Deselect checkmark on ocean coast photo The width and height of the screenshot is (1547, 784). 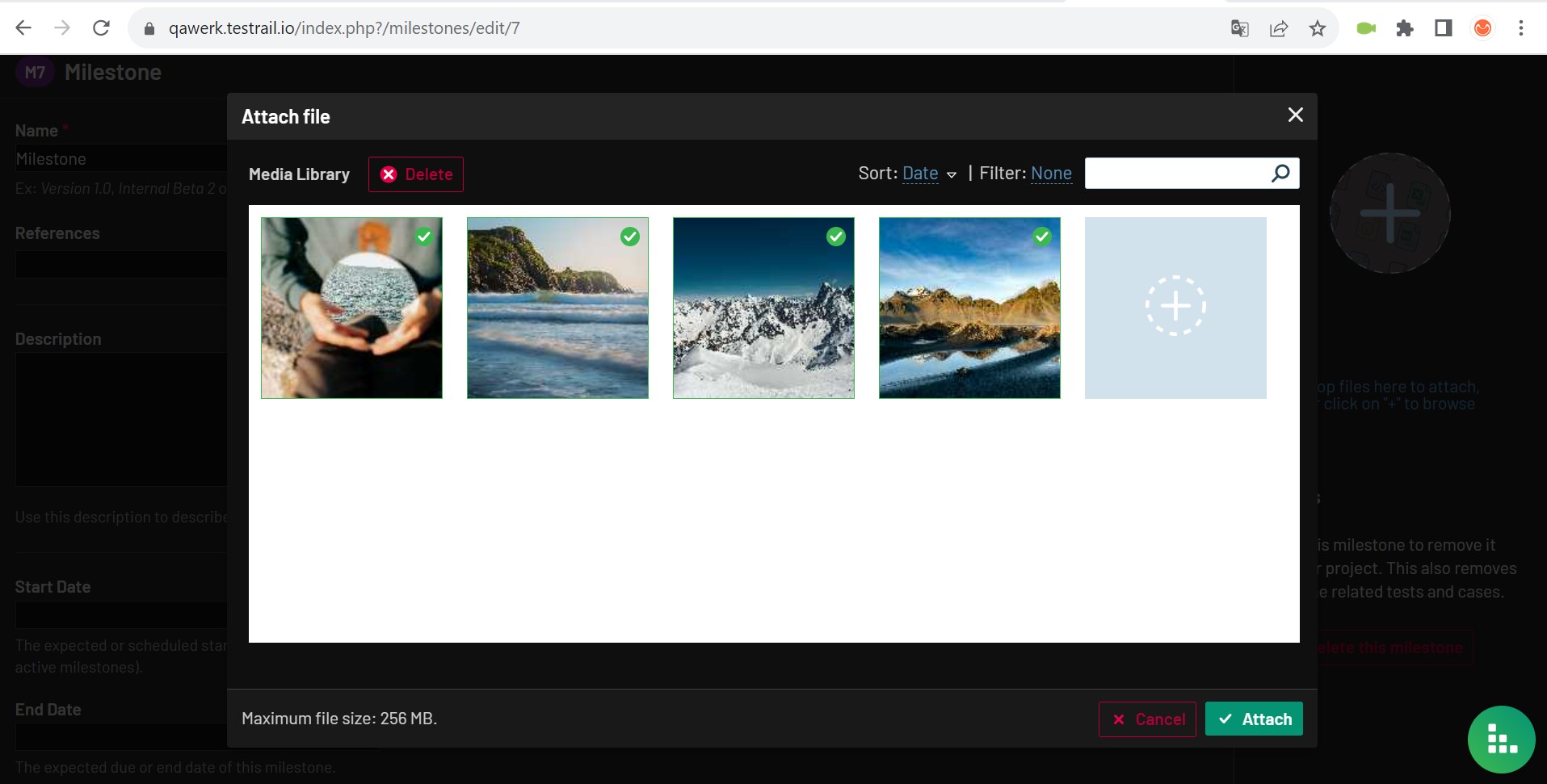point(630,237)
